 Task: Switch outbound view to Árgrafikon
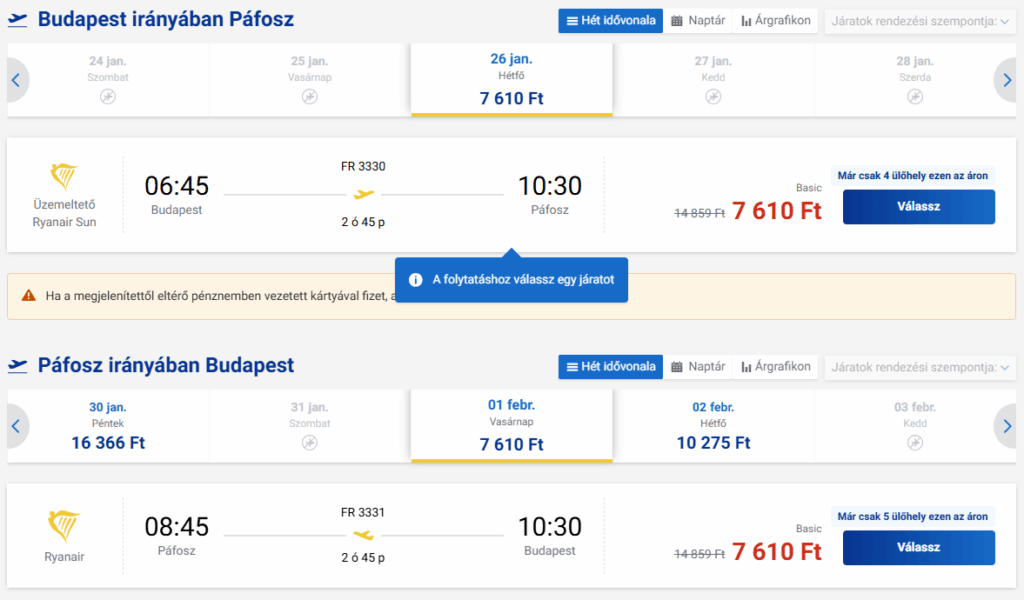(776, 21)
